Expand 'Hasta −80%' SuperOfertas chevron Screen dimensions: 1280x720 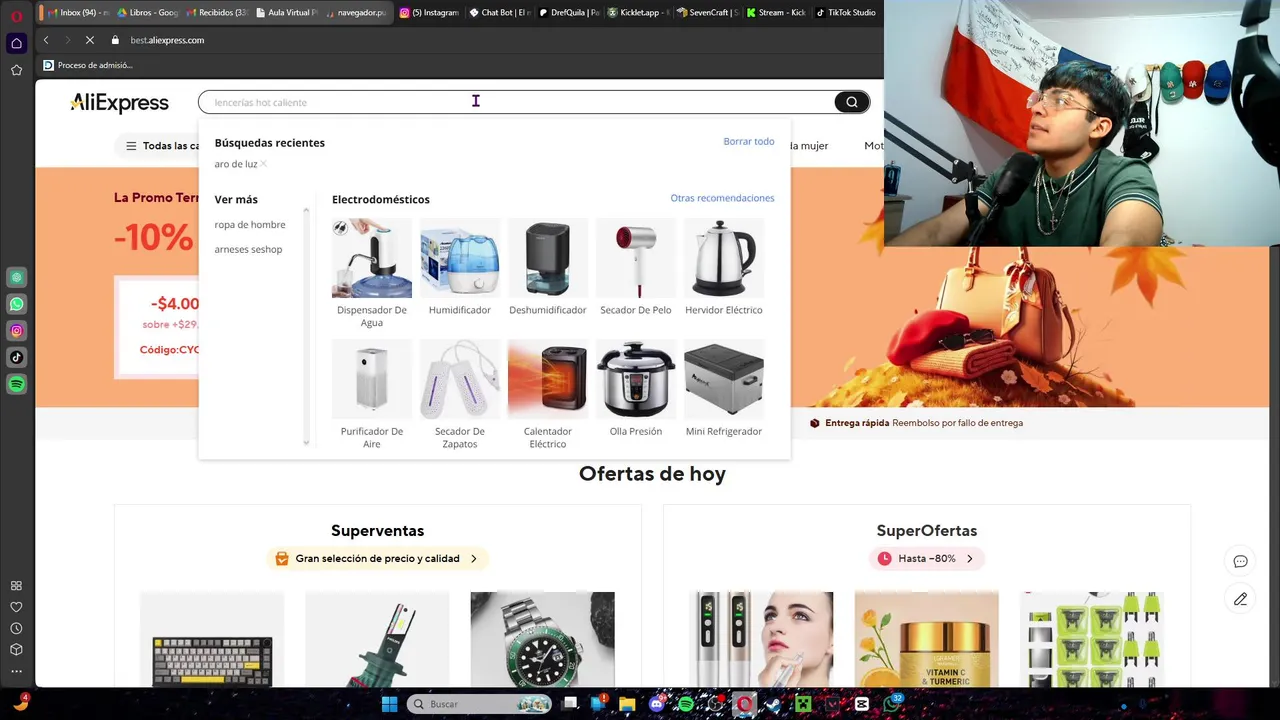point(969,559)
